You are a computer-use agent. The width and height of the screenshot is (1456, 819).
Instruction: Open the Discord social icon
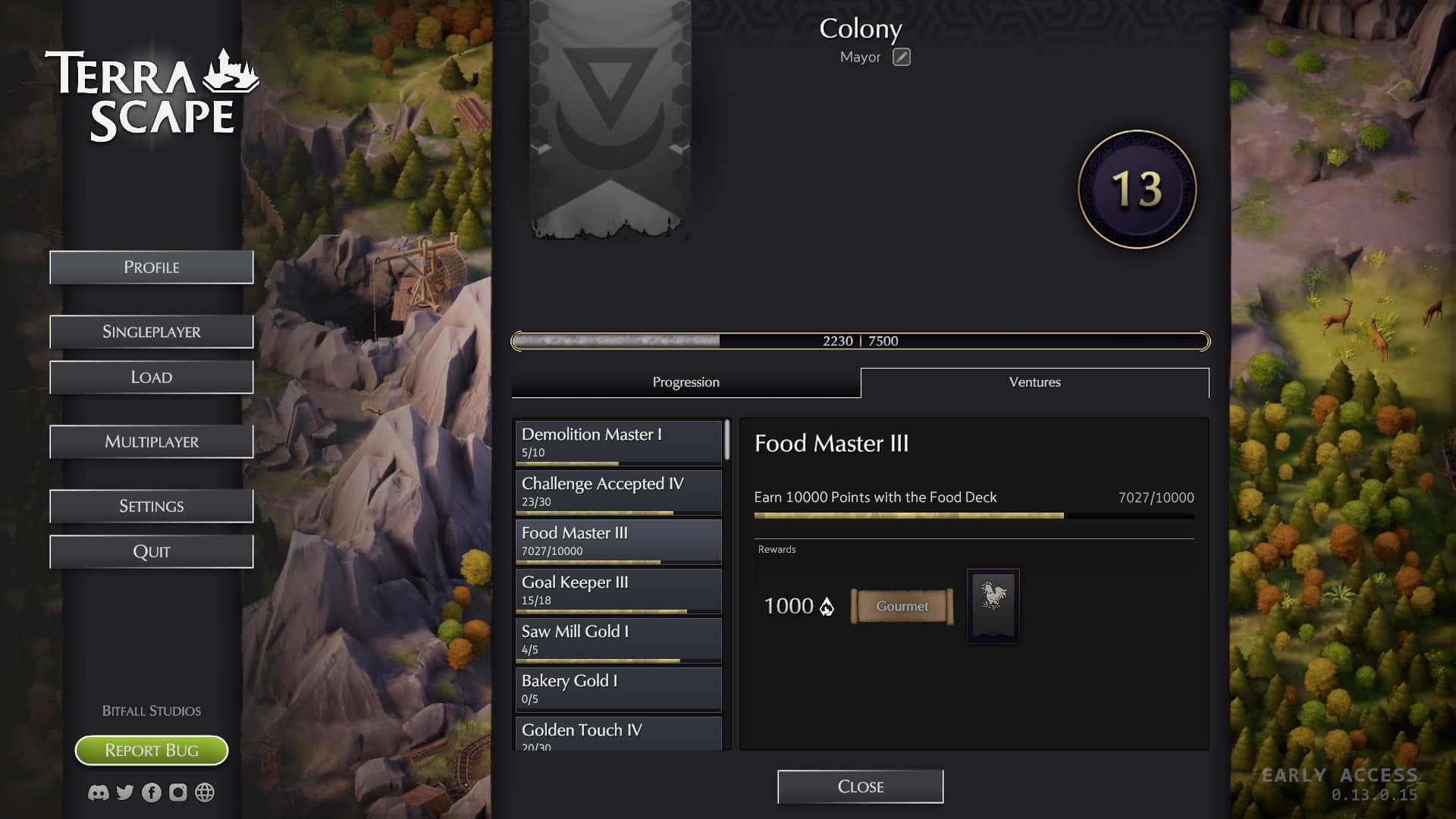tap(99, 792)
